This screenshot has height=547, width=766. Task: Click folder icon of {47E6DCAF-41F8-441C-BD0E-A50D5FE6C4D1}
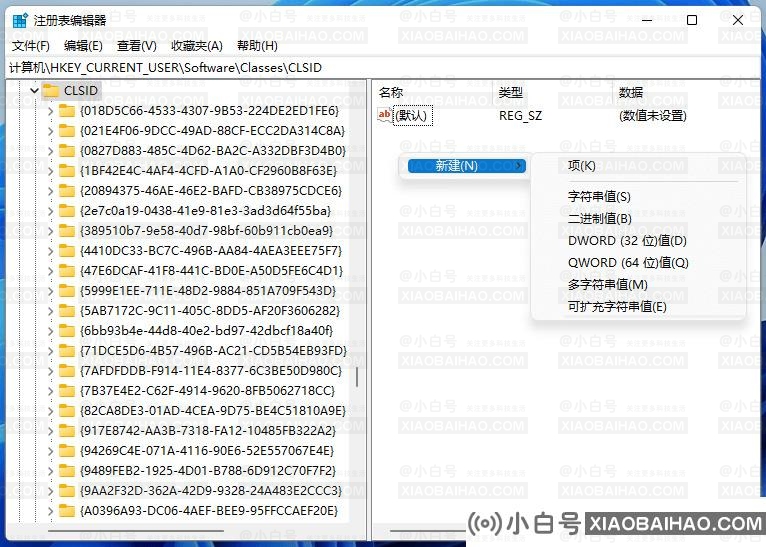[67, 271]
